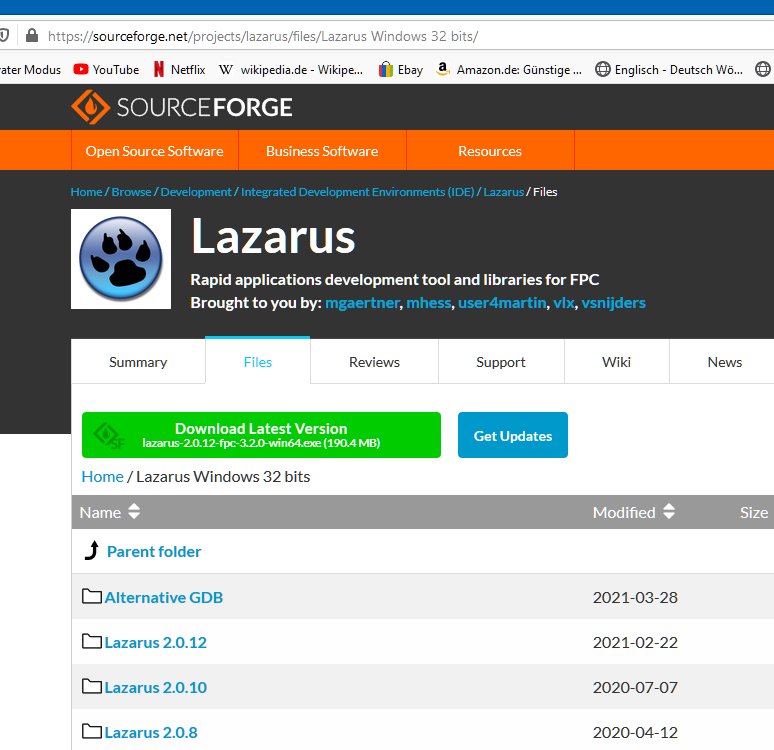
Task: Click the padlock site security icon
Action: coord(32,36)
